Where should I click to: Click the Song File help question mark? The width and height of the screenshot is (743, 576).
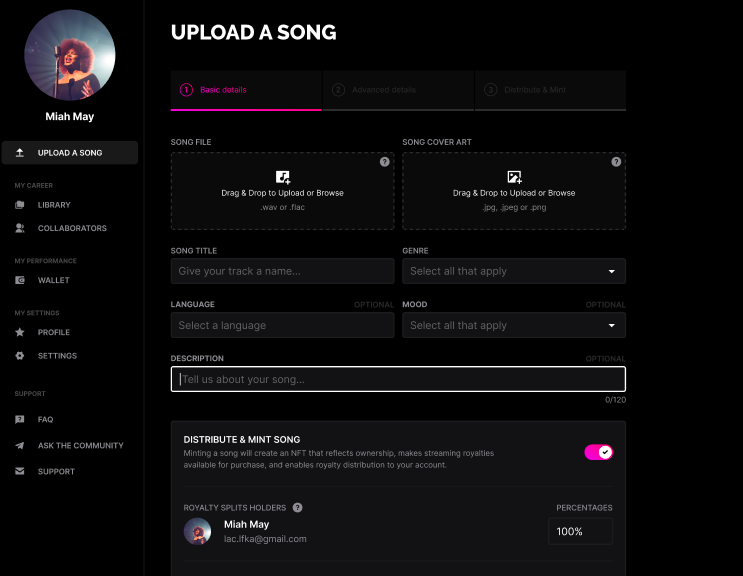[384, 162]
